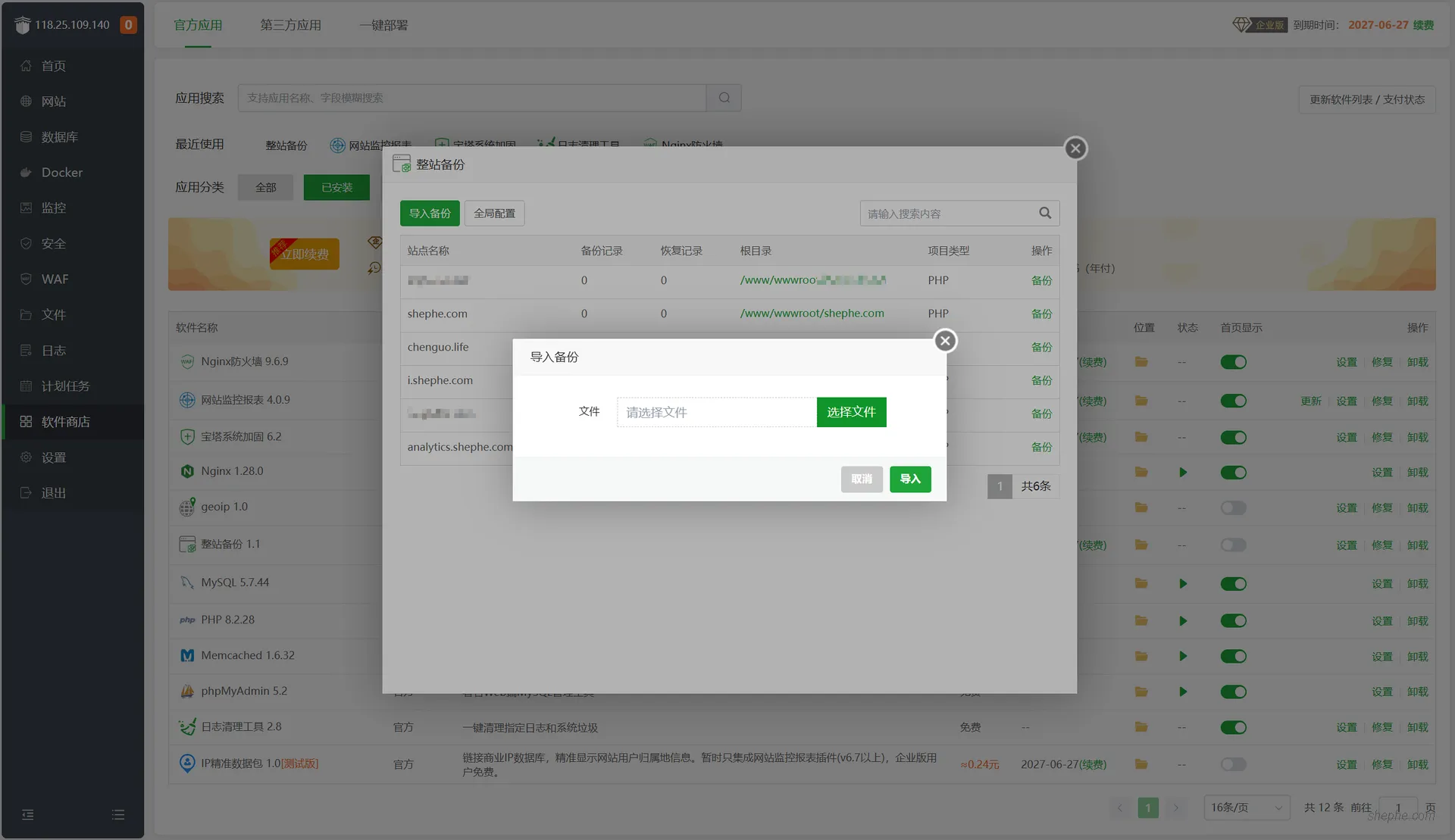Click the 选择文件 button
1455x840 pixels.
pyautogui.click(x=851, y=412)
